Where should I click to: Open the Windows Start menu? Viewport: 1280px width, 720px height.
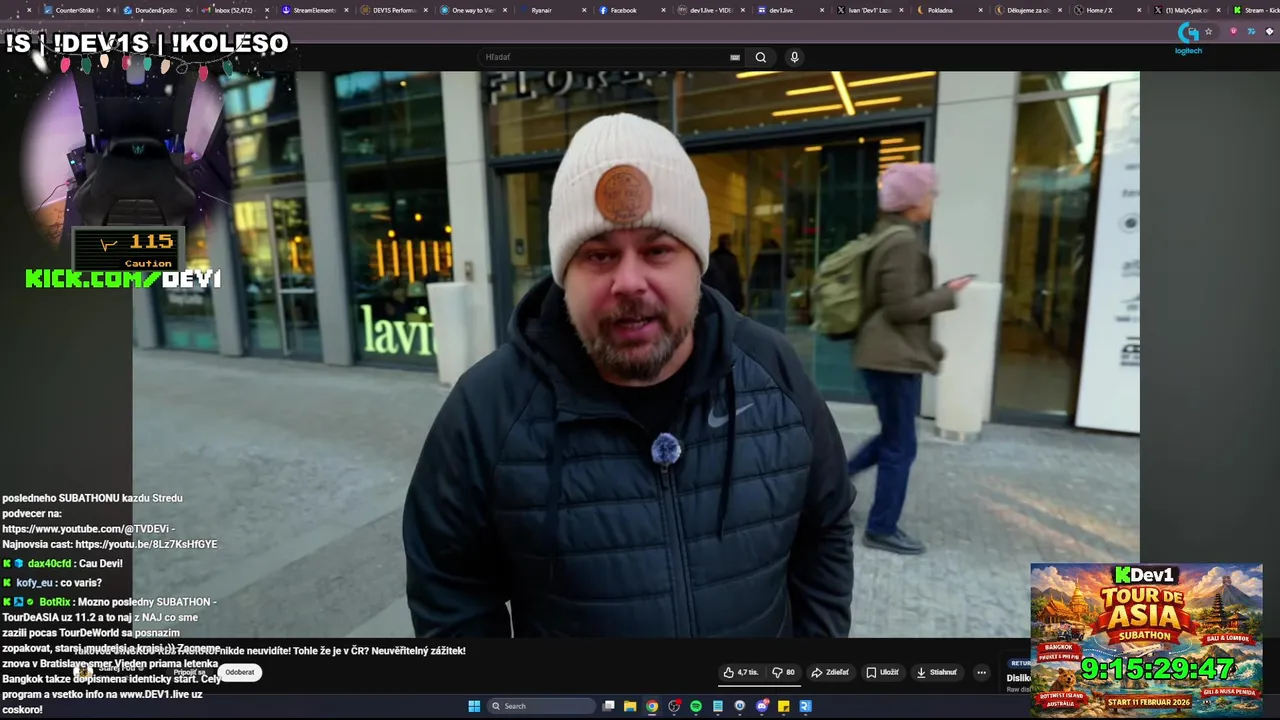pos(474,706)
